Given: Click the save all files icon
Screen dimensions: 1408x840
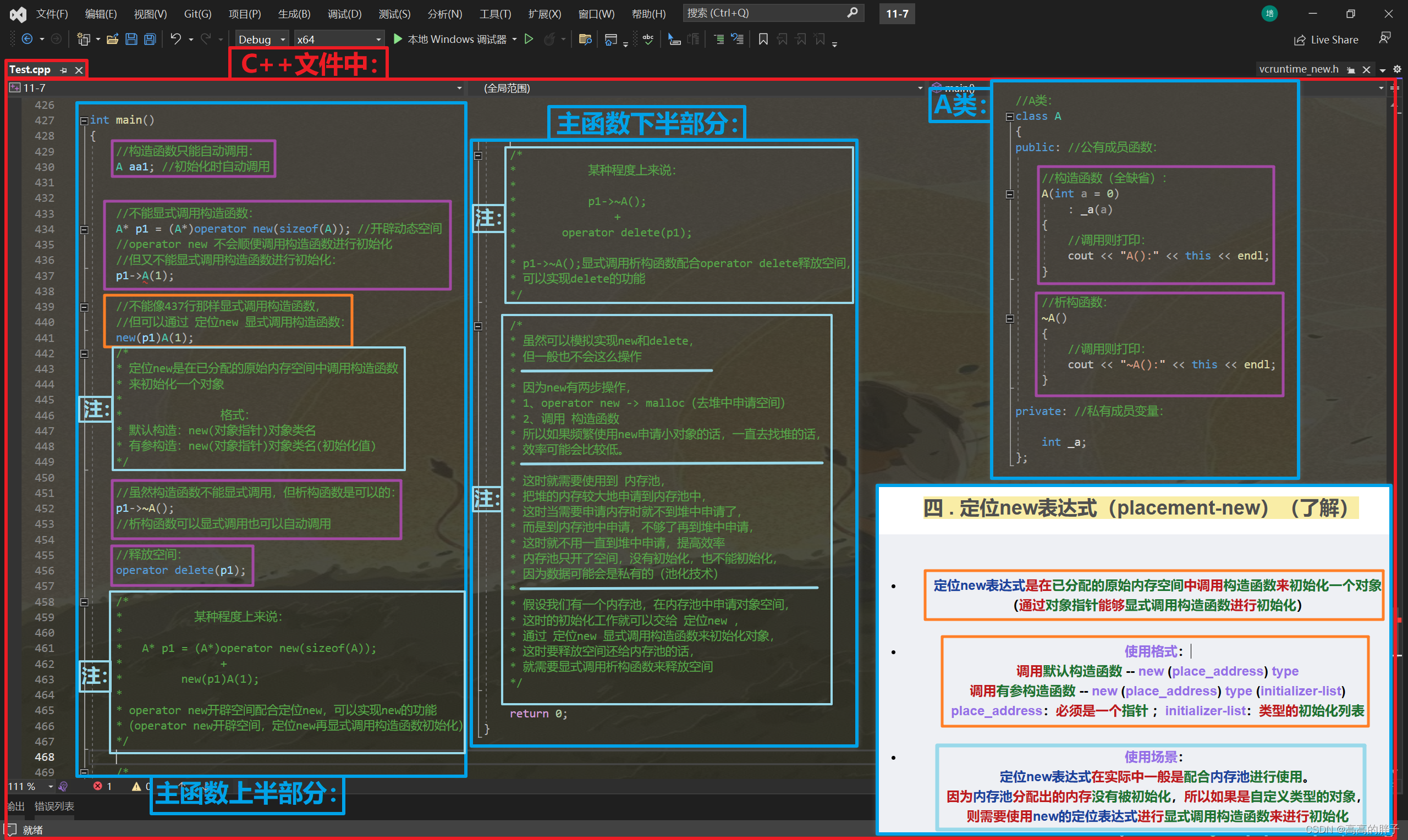Looking at the screenshot, I should click(x=150, y=39).
